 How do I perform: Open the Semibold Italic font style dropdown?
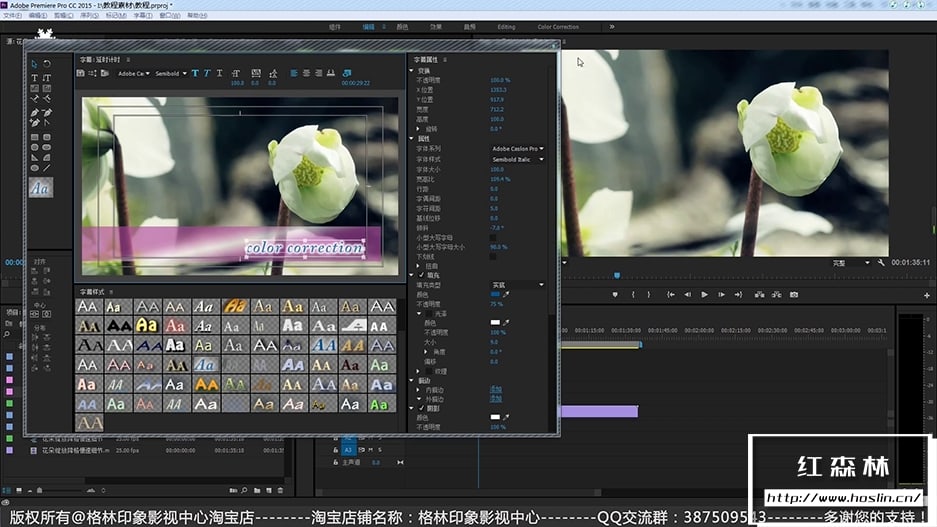pyautogui.click(x=518, y=160)
